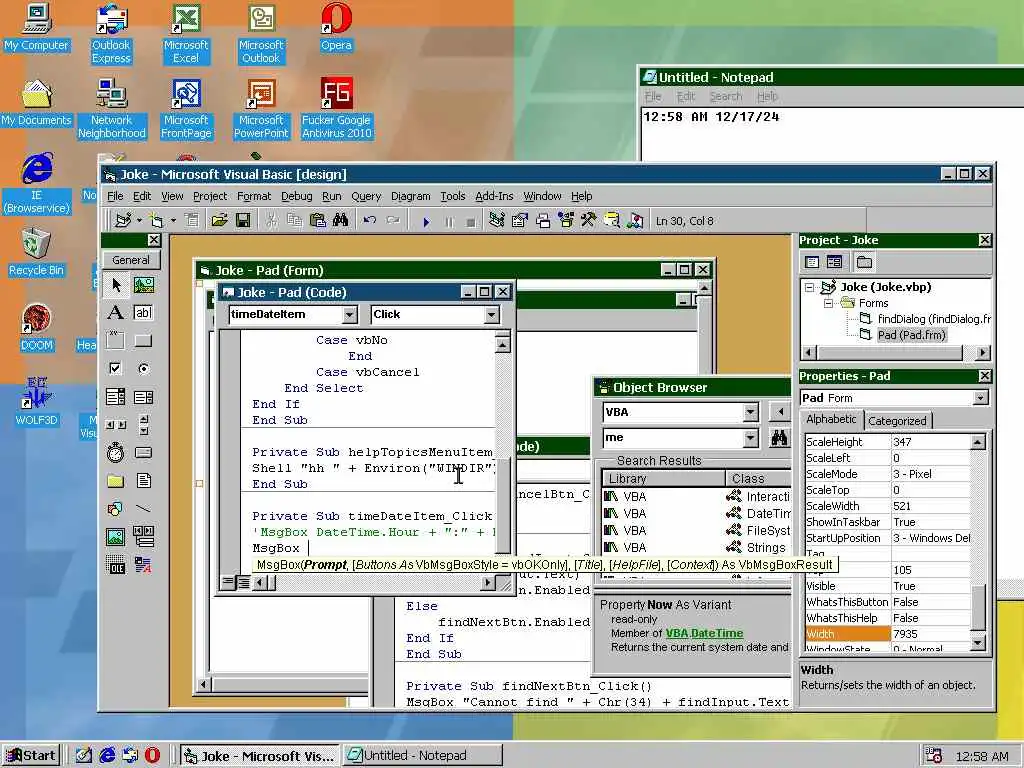The width and height of the screenshot is (1024, 768).
Task: Select Pad (Pad.frm) in project tree
Action: click(x=911, y=335)
